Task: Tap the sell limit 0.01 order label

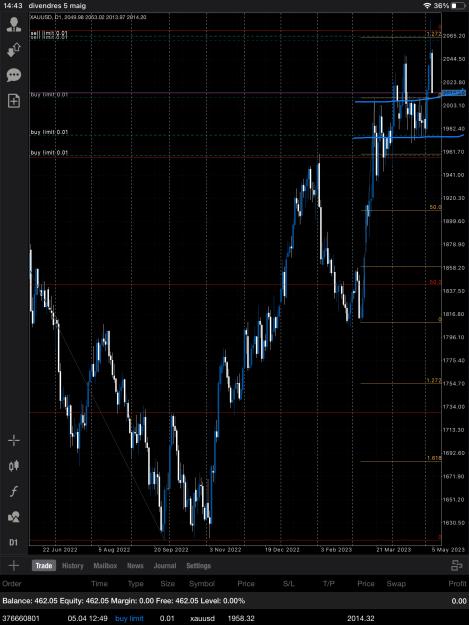Action: 49,33
